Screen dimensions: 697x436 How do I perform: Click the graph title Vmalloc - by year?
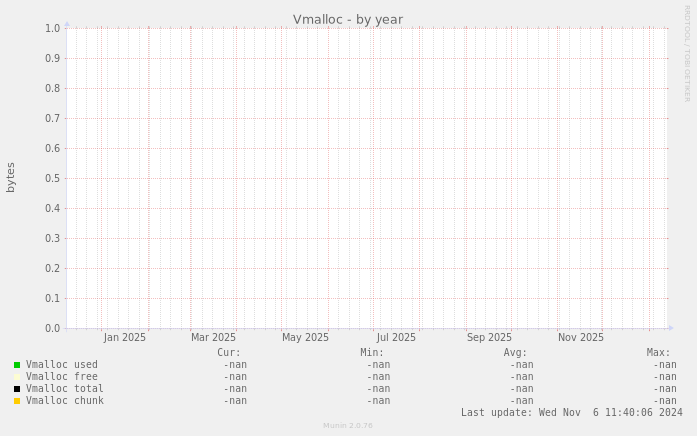347,20
